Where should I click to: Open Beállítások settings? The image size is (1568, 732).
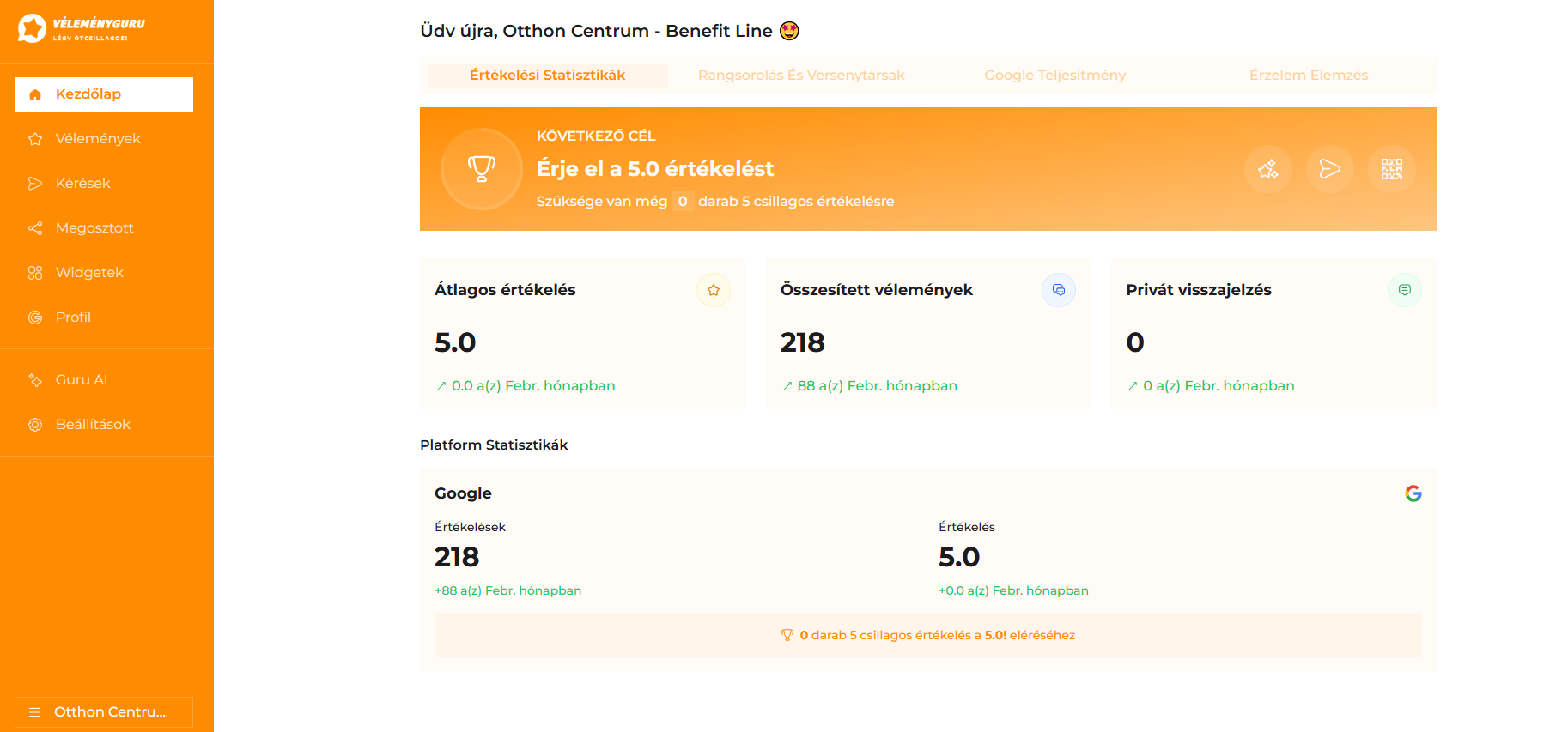[x=104, y=425]
